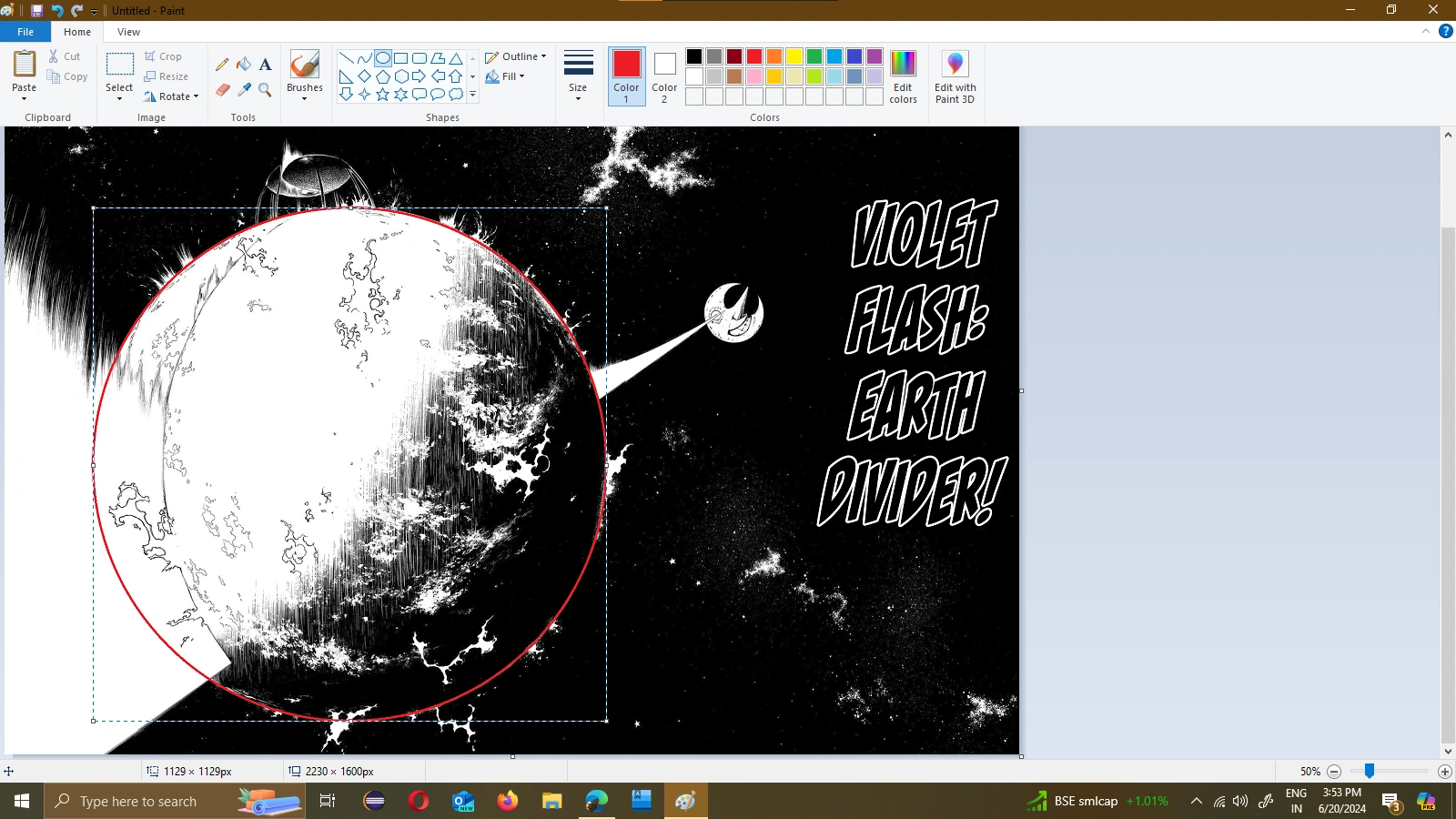Open the Rotate dropdown menu
Viewport: 1456px width, 819px height.
point(171,96)
